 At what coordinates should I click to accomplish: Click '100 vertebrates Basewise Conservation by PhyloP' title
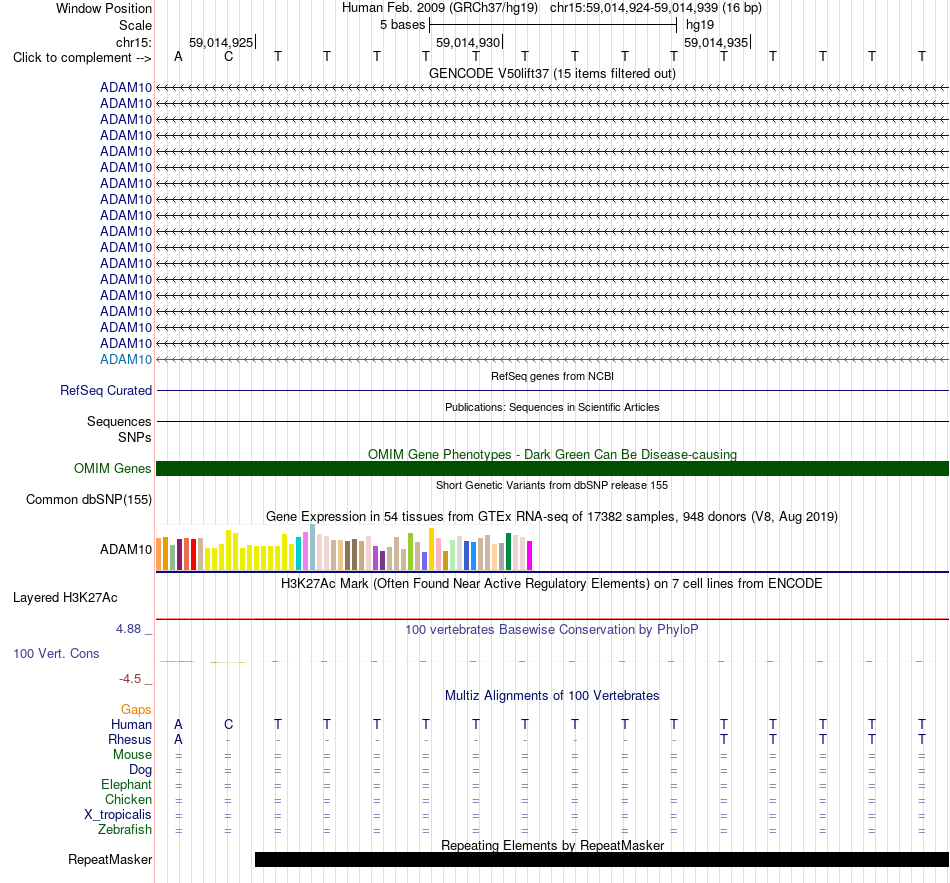[x=552, y=630]
